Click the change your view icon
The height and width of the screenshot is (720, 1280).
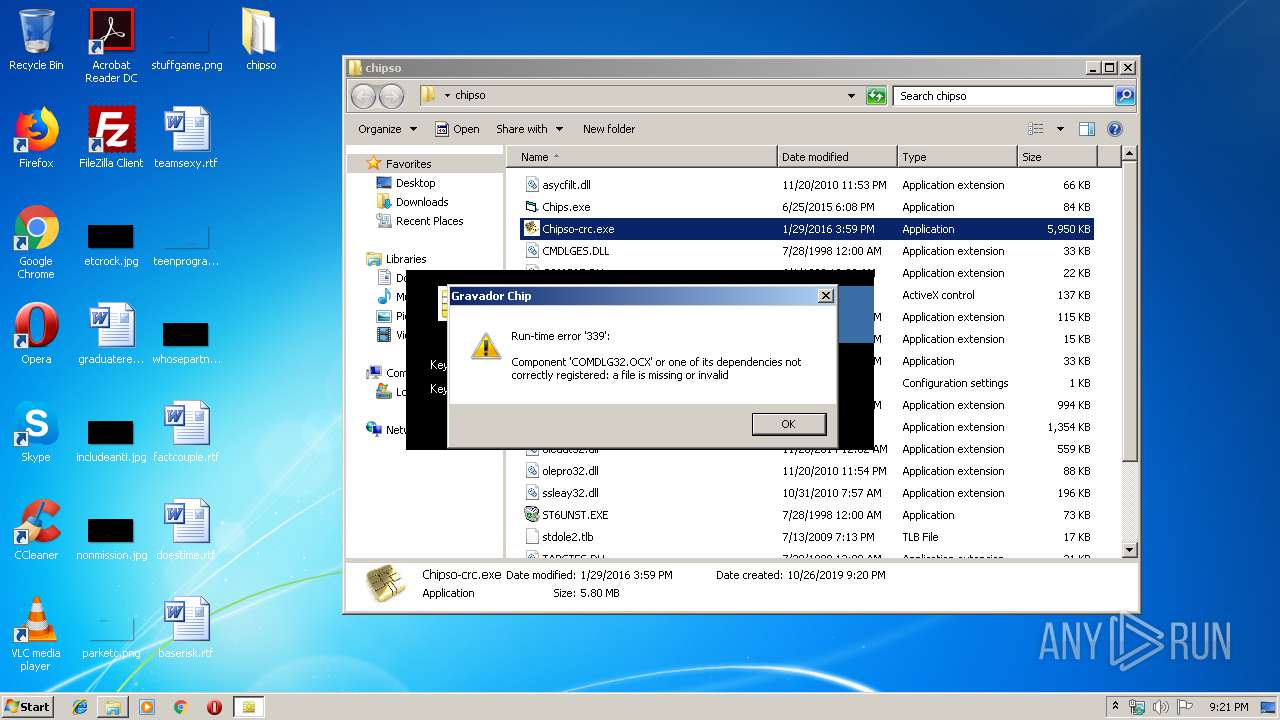pos(1036,129)
